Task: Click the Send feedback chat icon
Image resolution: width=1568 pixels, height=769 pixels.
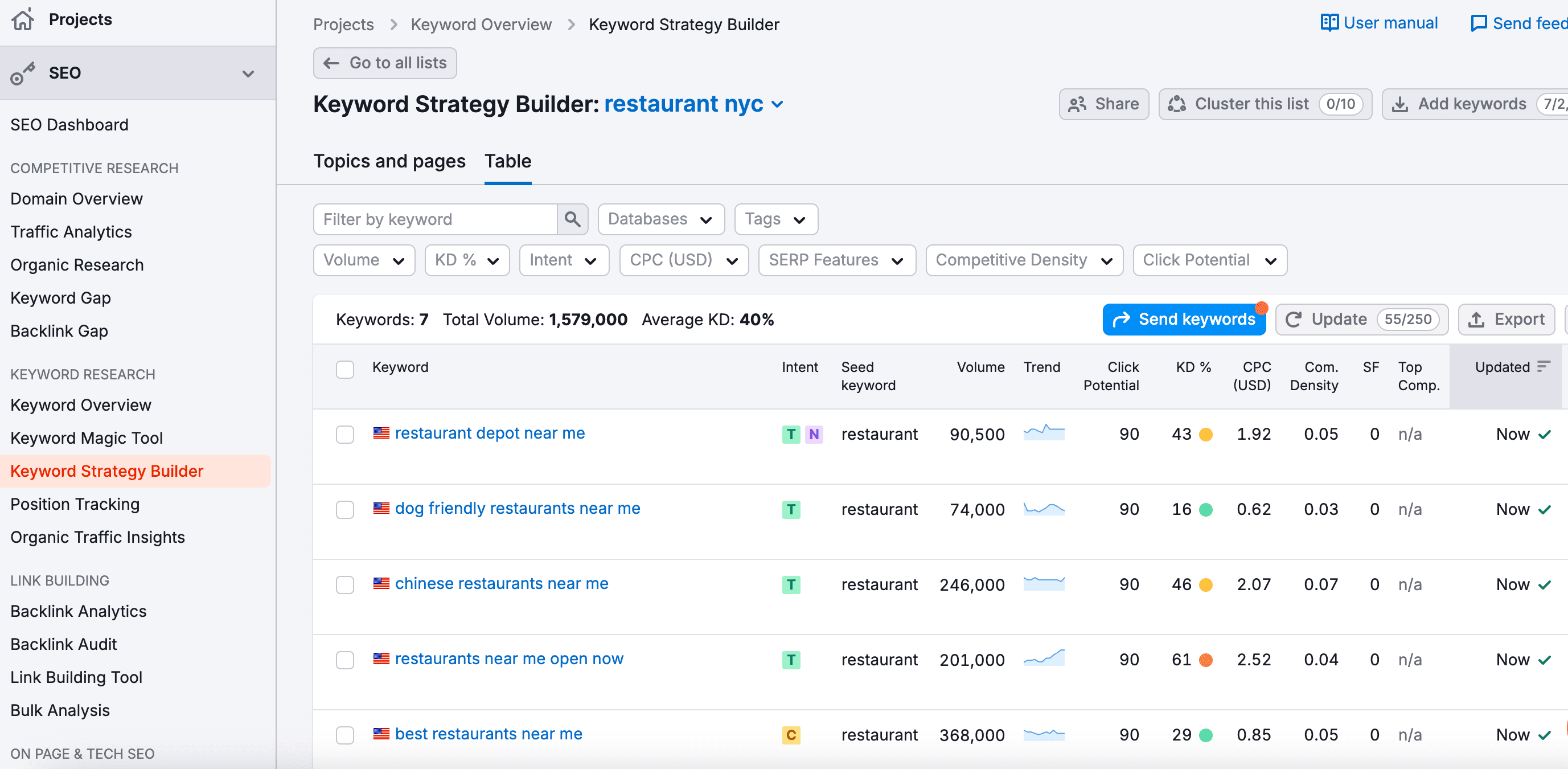Action: pyautogui.click(x=1479, y=23)
